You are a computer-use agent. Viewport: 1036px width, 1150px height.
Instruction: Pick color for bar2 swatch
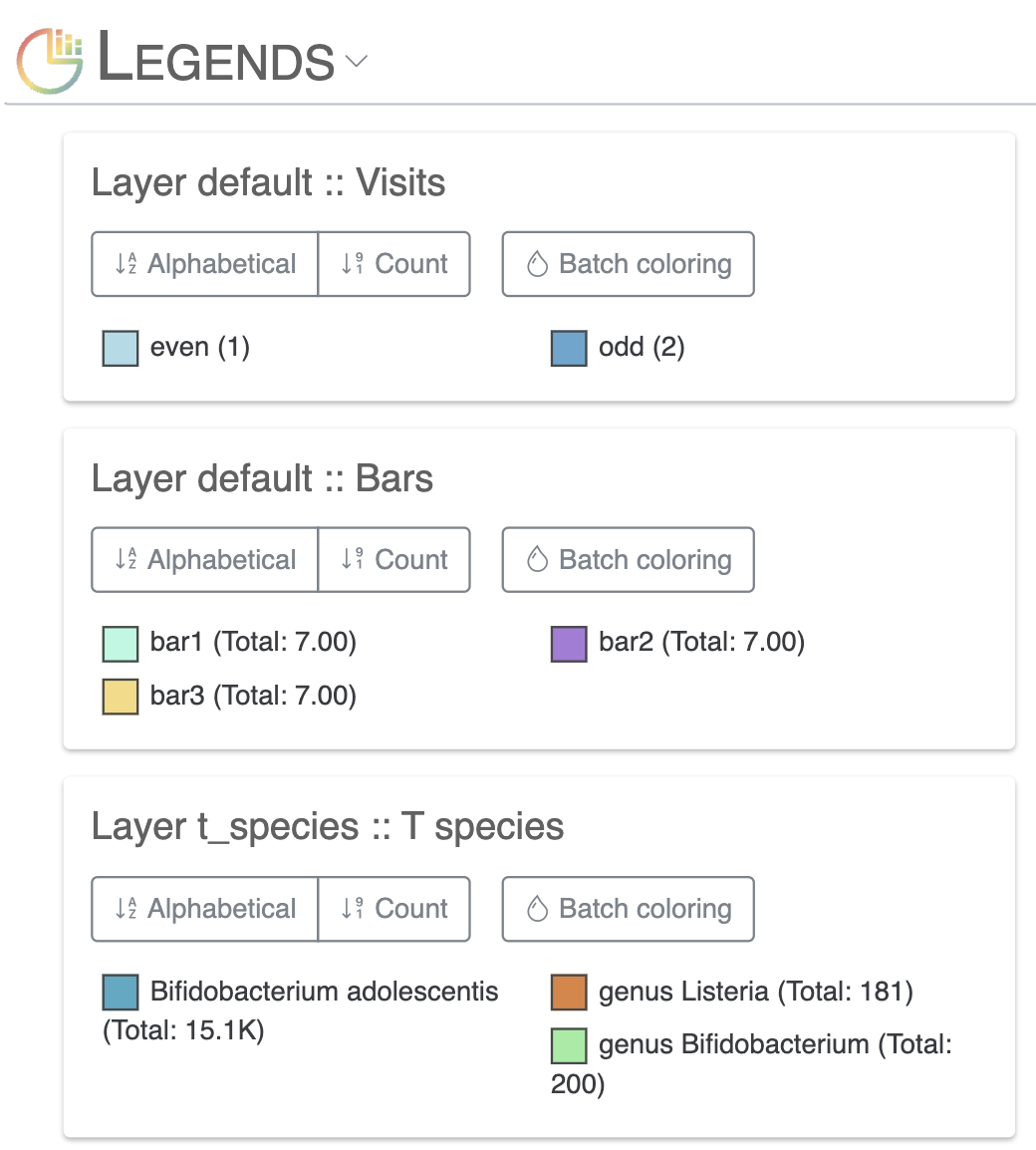tap(569, 644)
